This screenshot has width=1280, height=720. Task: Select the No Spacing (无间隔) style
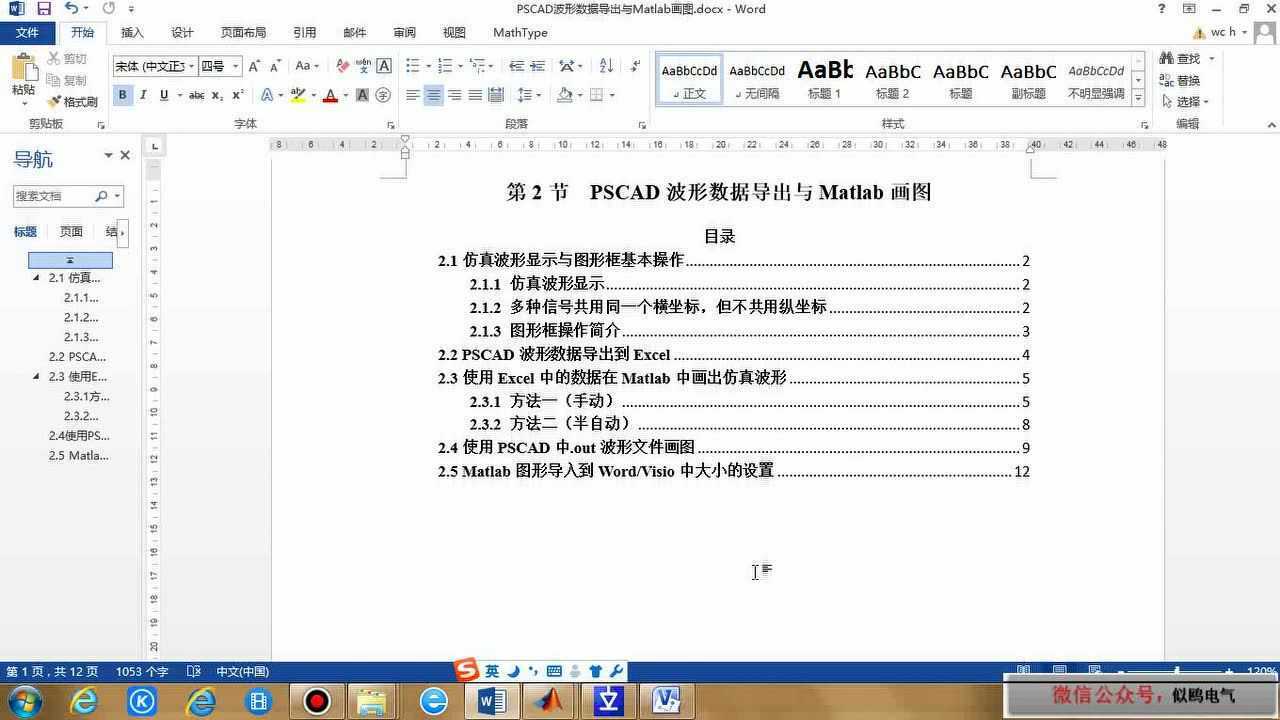(x=757, y=79)
